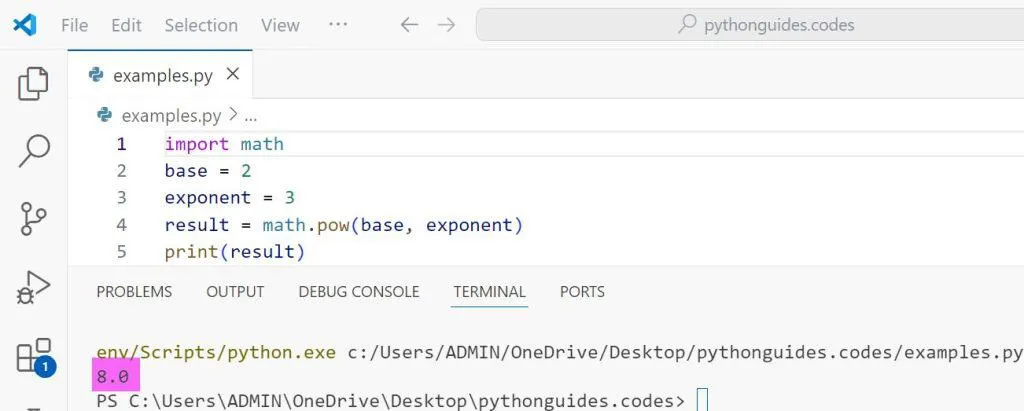Expand the hidden menus ellipsis
Screen dimensions: 1024x411
338,25
